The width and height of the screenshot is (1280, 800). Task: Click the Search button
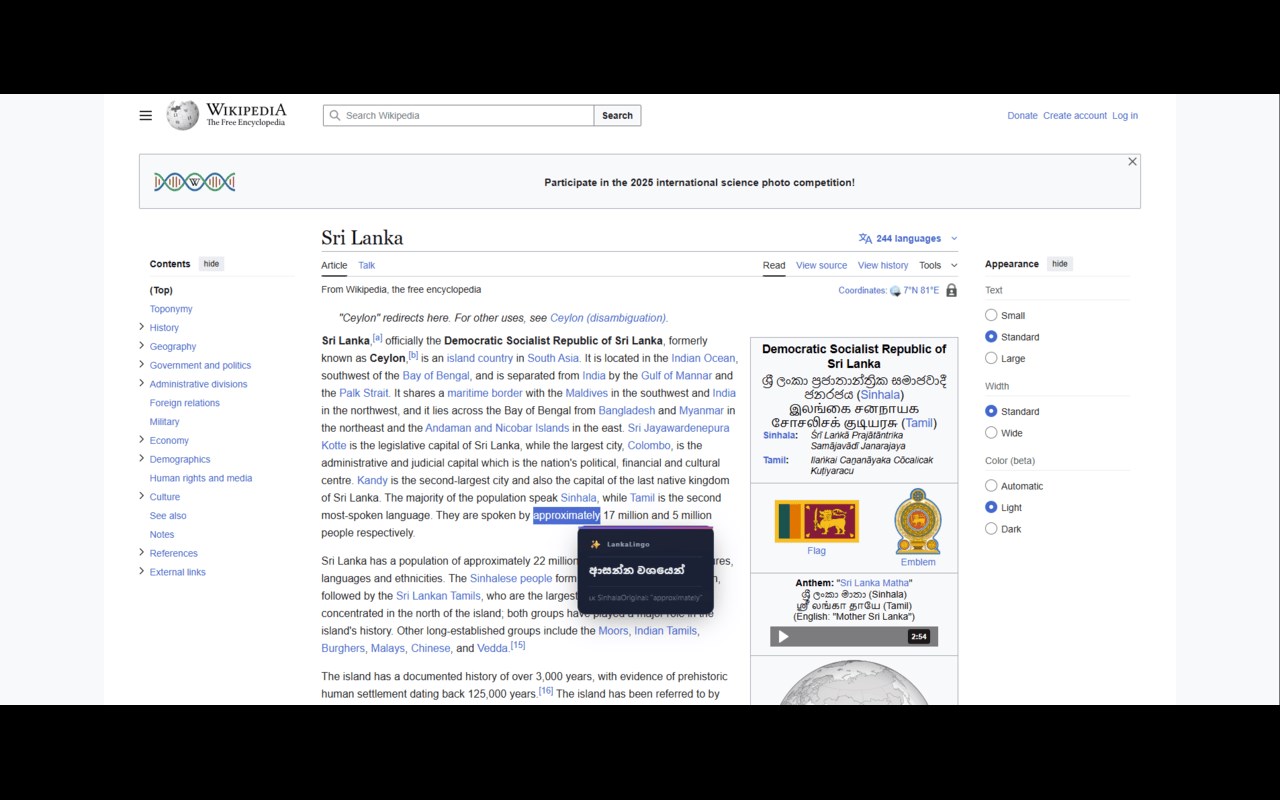pyautogui.click(x=617, y=116)
